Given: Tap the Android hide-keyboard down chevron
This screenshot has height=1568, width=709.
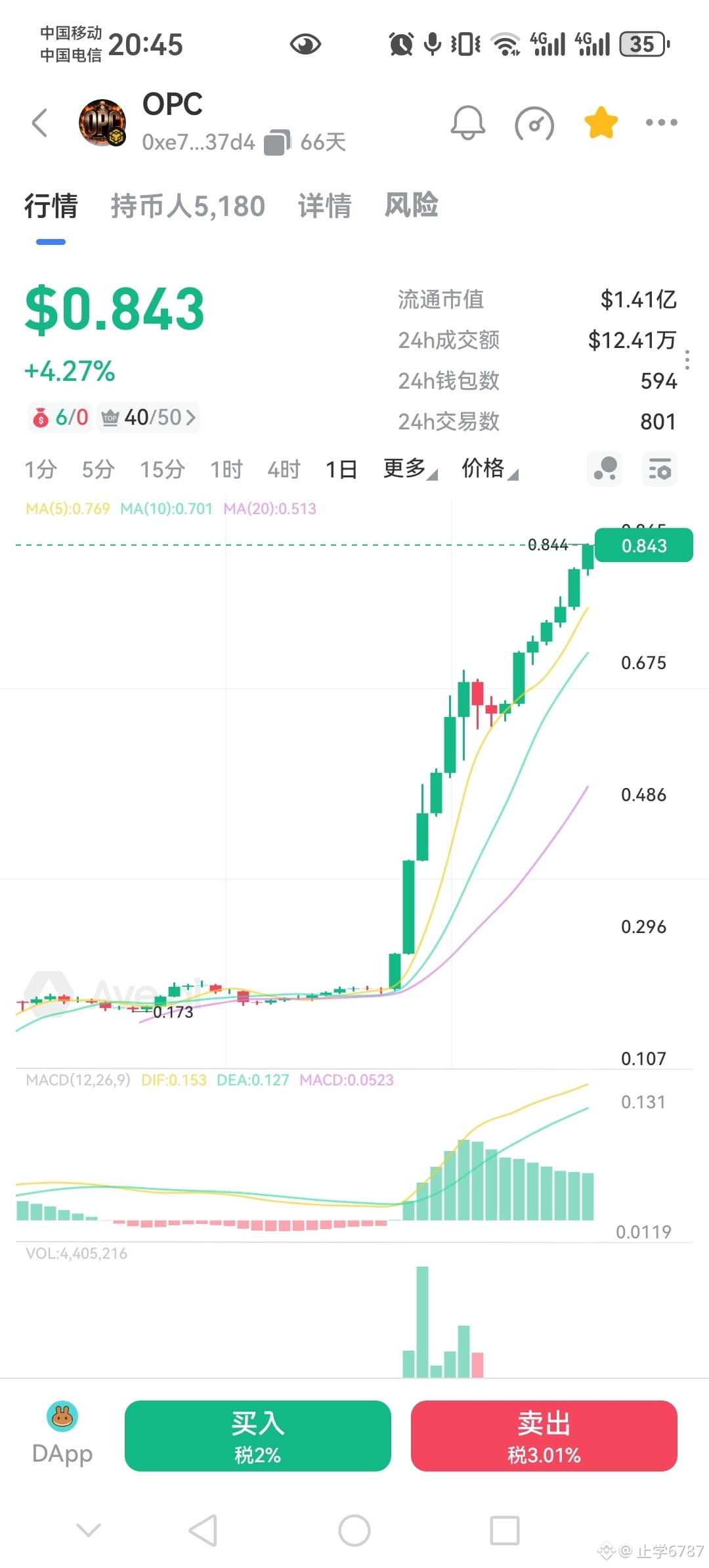Looking at the screenshot, I should 89,1531.
